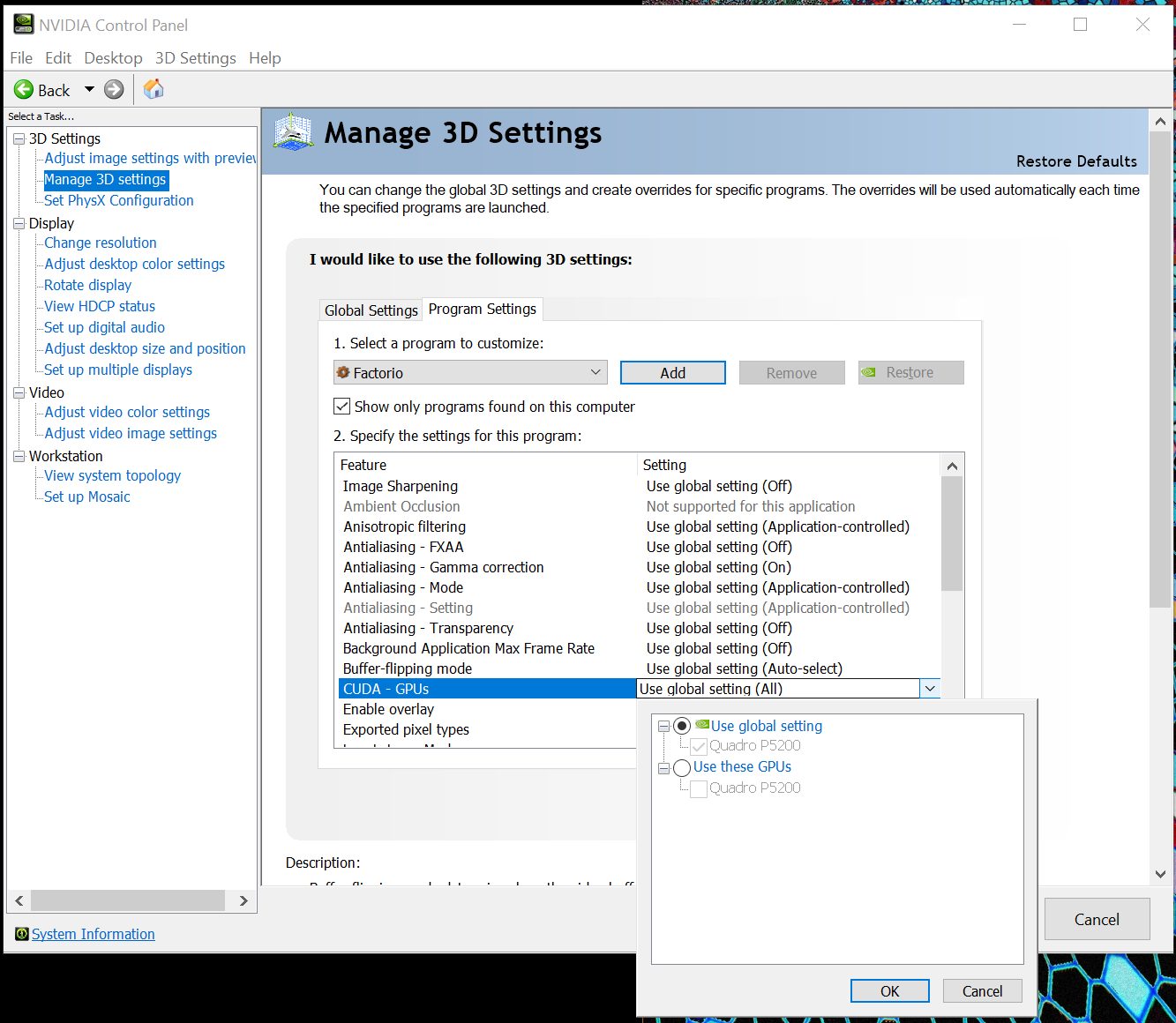Click OK in the GPU selection popup
1176x1023 pixels.
click(x=890, y=991)
